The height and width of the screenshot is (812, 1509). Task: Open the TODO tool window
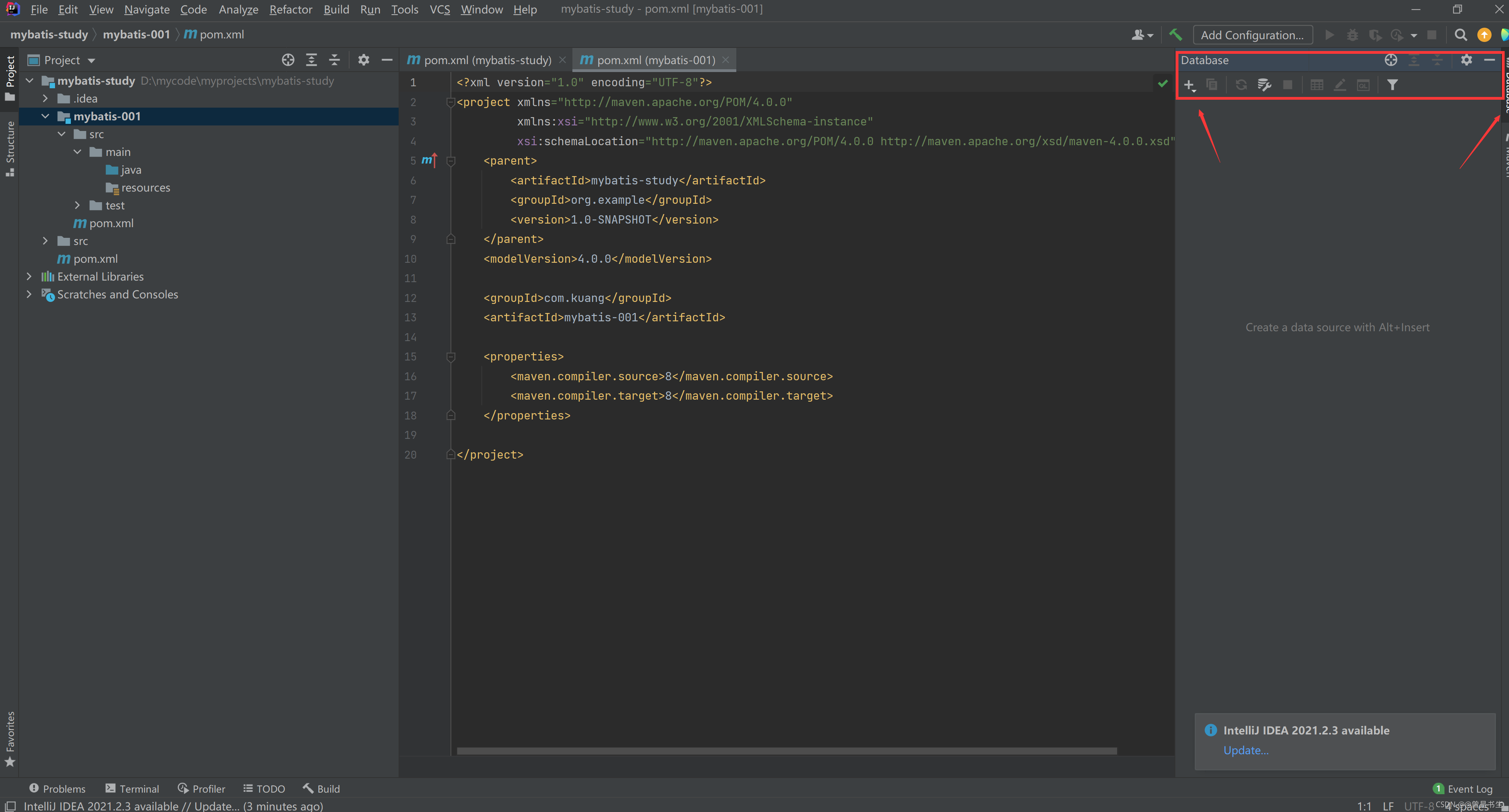tap(264, 789)
